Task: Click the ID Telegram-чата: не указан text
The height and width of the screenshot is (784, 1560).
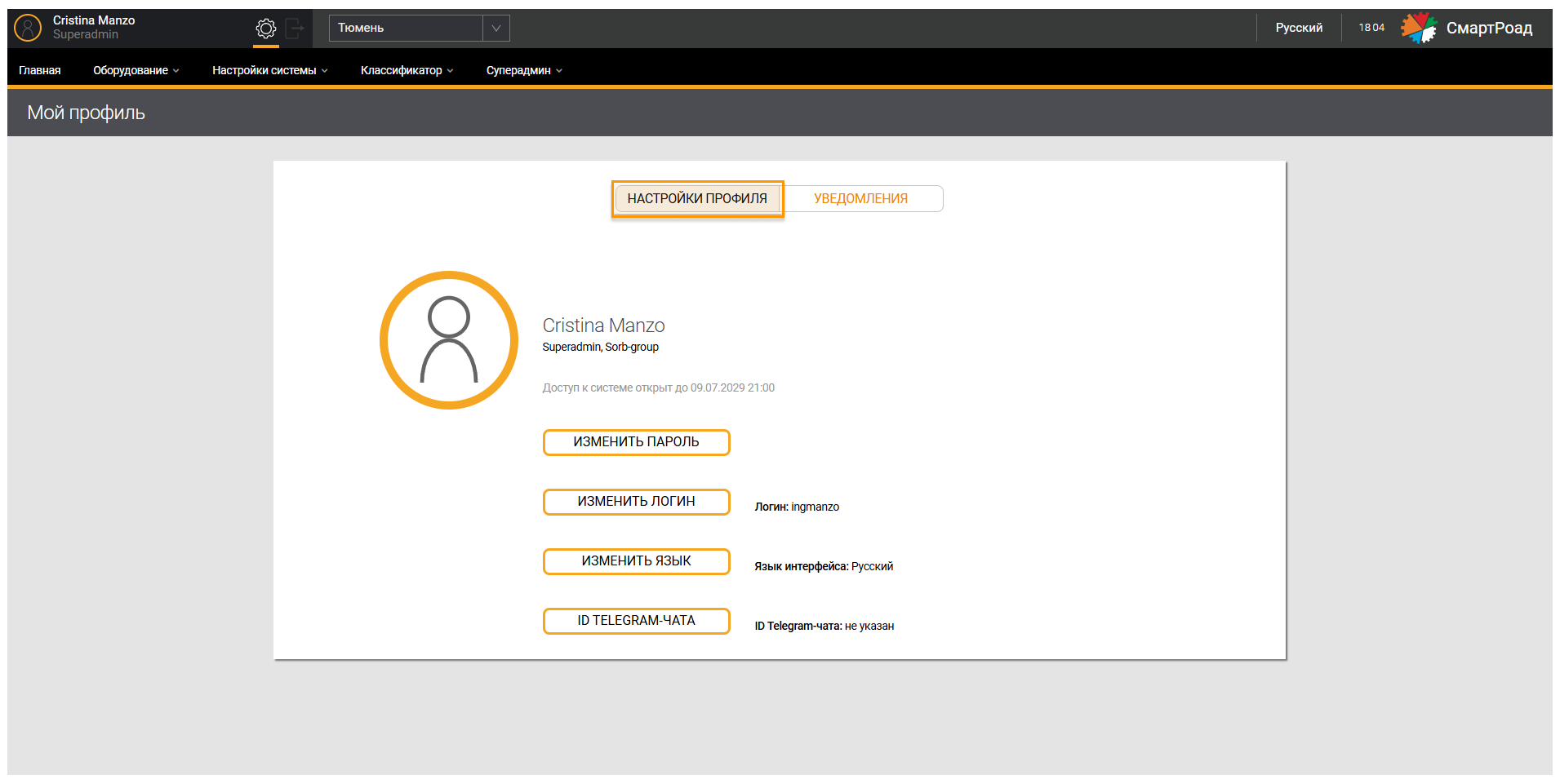Action: (x=824, y=626)
